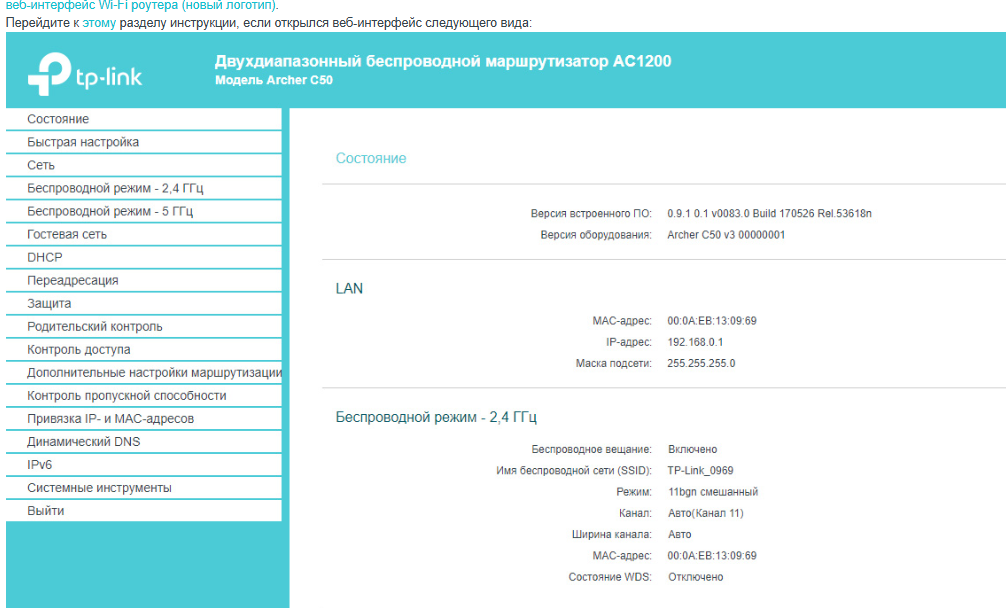Image resolution: width=1006 pixels, height=608 pixels.
Task: Click the 'Включено' wireless broadcast value
Action: pos(692,450)
